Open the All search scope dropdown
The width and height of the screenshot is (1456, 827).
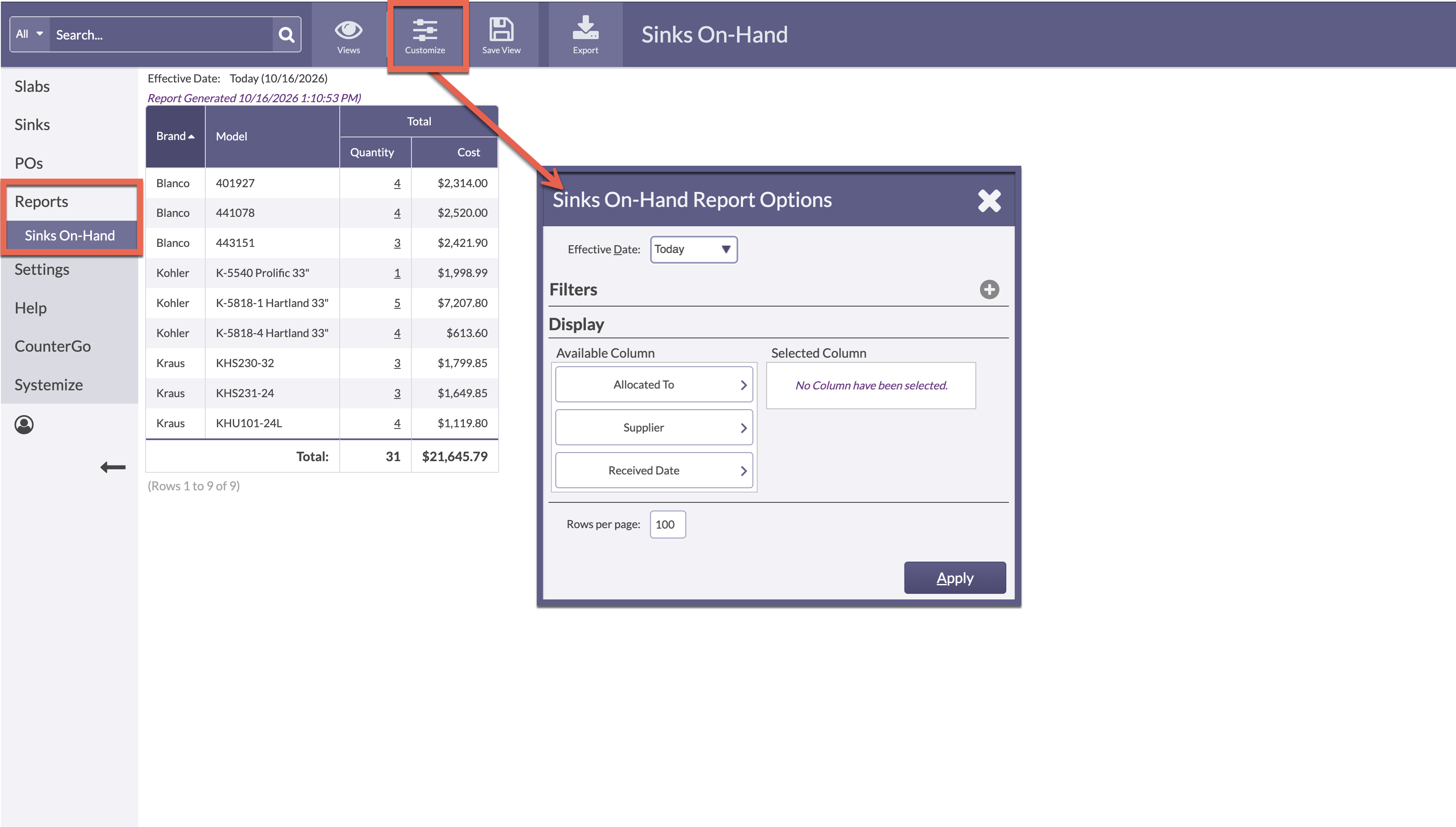click(30, 34)
